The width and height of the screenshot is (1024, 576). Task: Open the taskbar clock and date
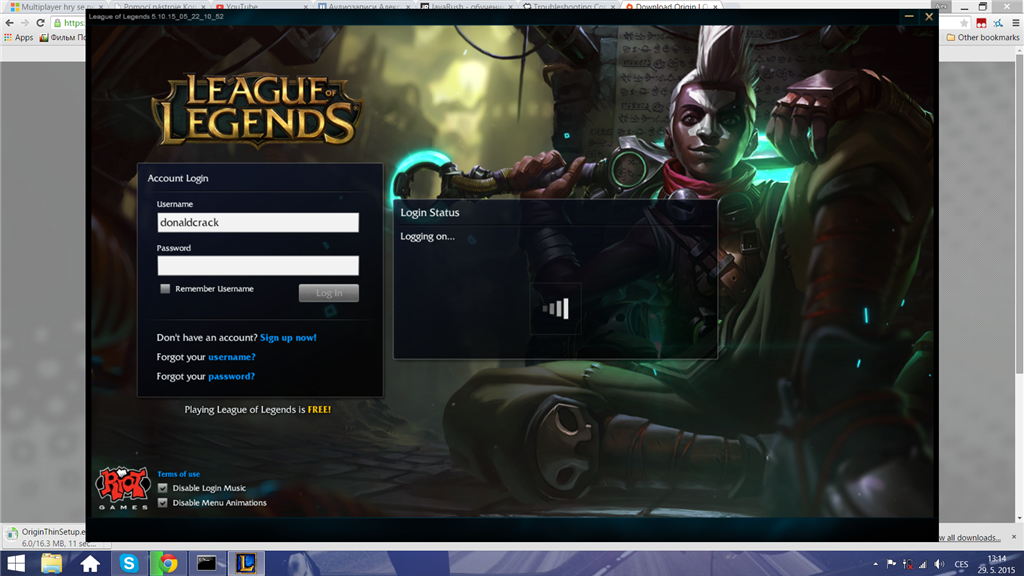[x=997, y=564]
